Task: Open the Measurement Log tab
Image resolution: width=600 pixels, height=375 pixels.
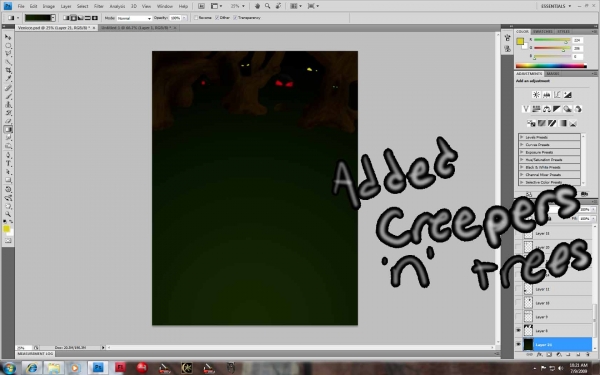Action: click(x=35, y=354)
